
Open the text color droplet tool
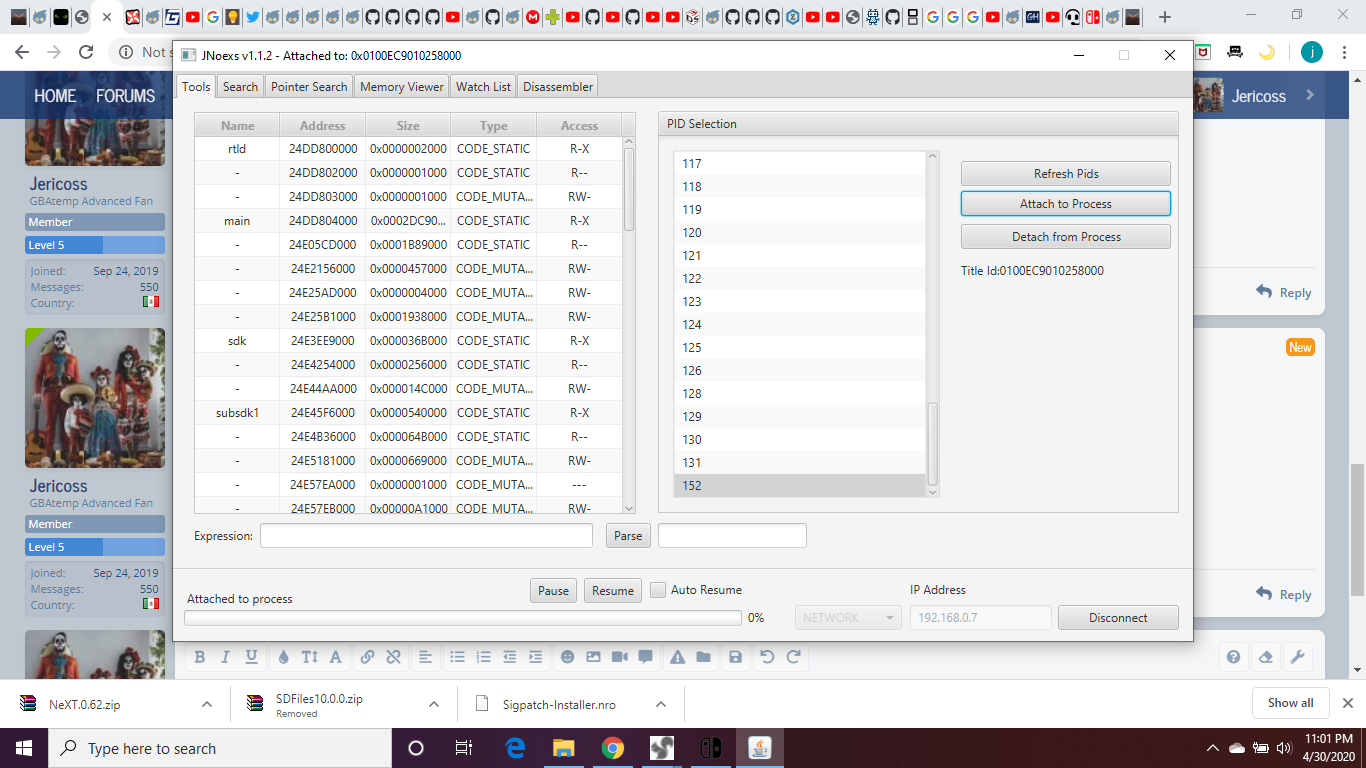tap(283, 657)
